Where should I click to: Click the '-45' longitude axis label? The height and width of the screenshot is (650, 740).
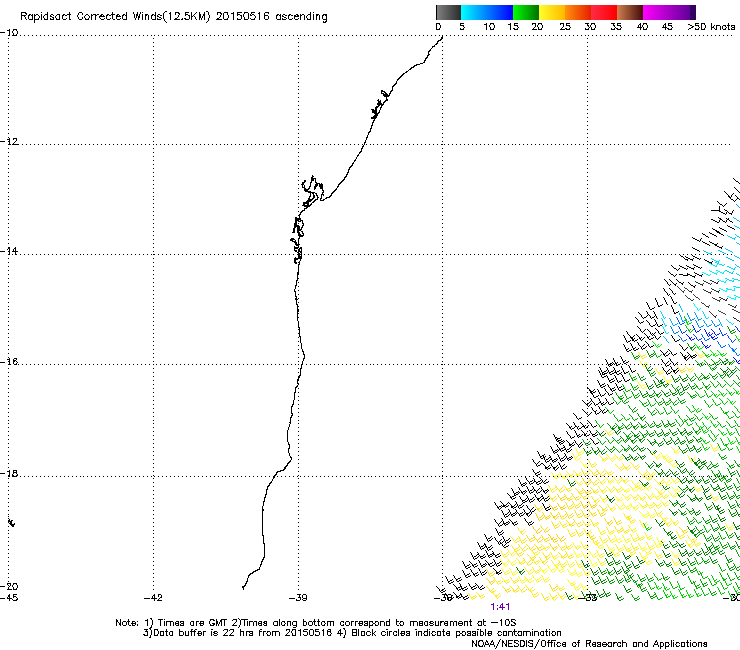pos(9,598)
